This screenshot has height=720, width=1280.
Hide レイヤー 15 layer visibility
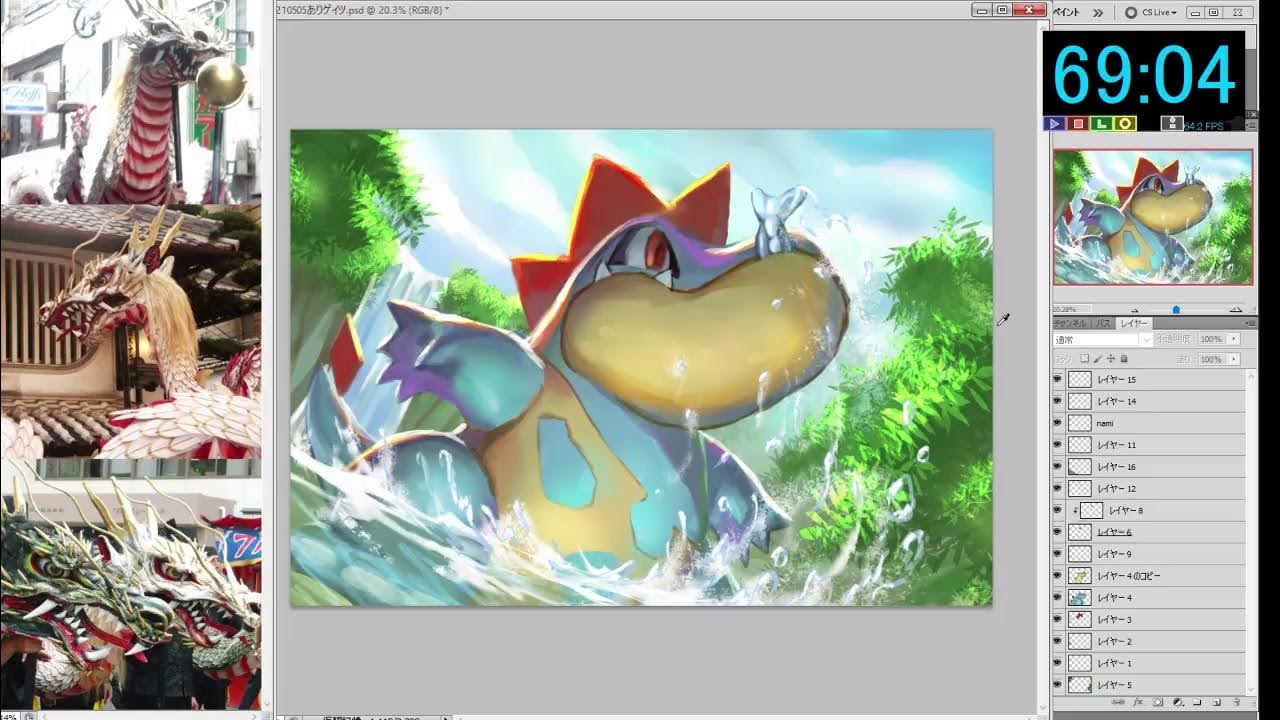[x=1058, y=379]
